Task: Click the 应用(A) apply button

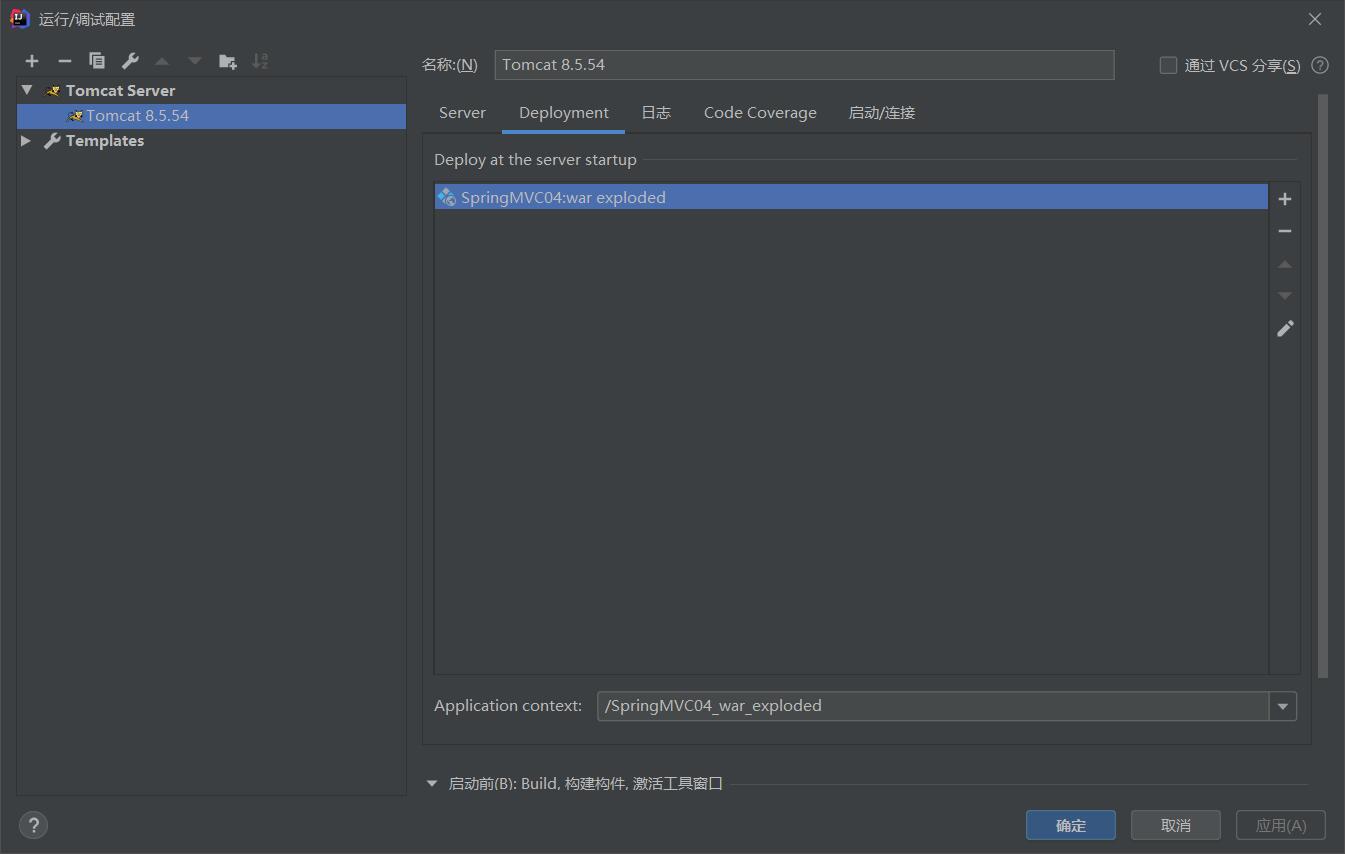Action: click(1281, 825)
